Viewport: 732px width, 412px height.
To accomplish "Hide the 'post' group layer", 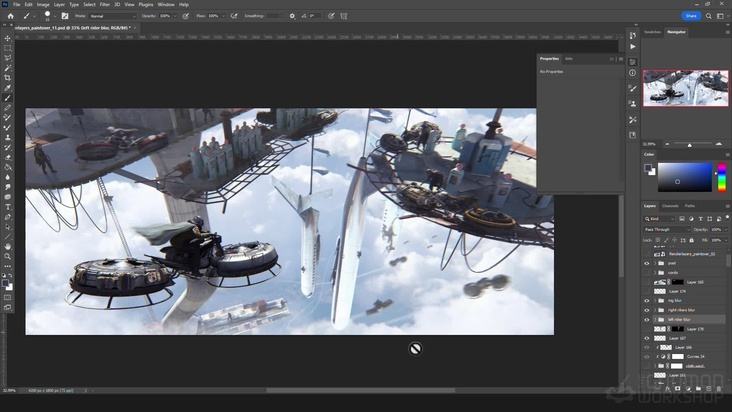I will (x=647, y=263).
